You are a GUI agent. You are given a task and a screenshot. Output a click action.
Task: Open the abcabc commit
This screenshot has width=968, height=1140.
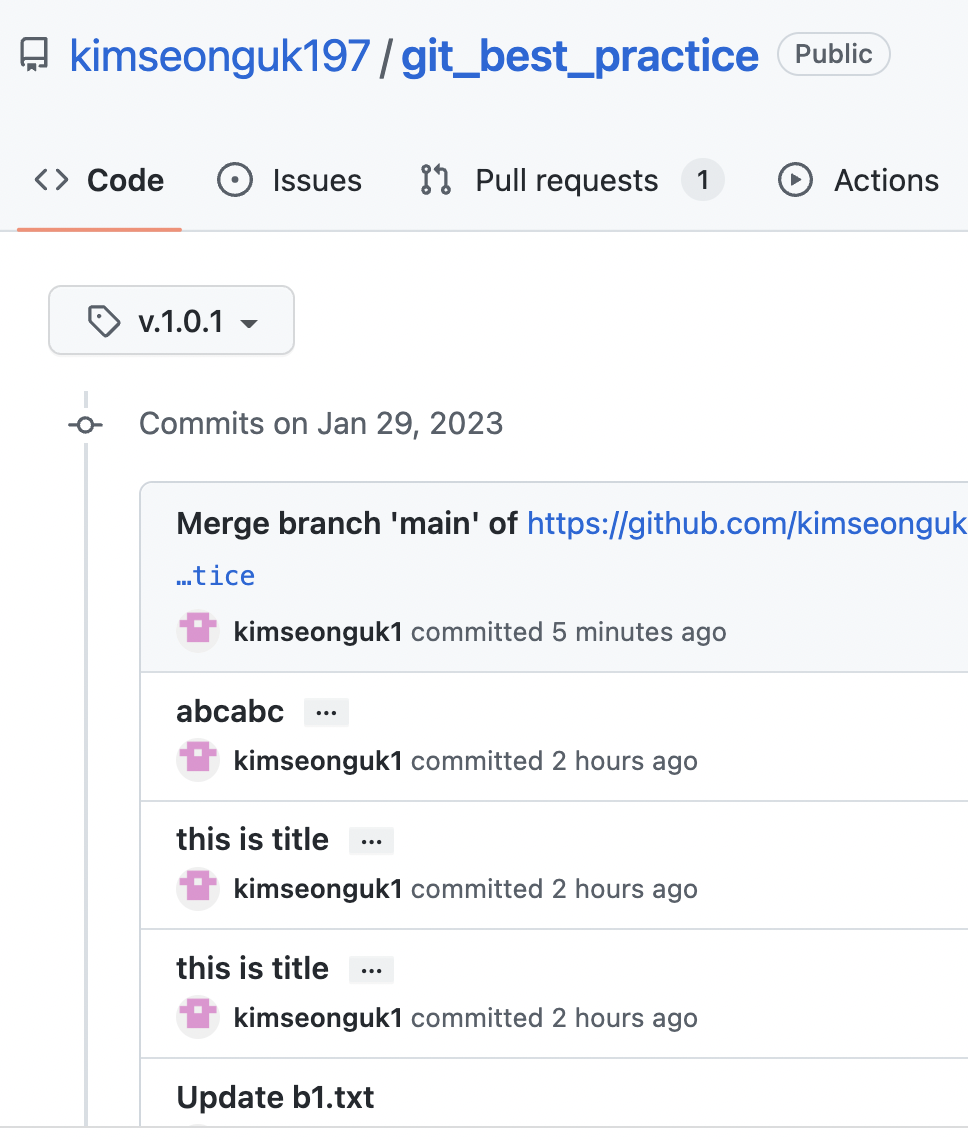click(230, 712)
